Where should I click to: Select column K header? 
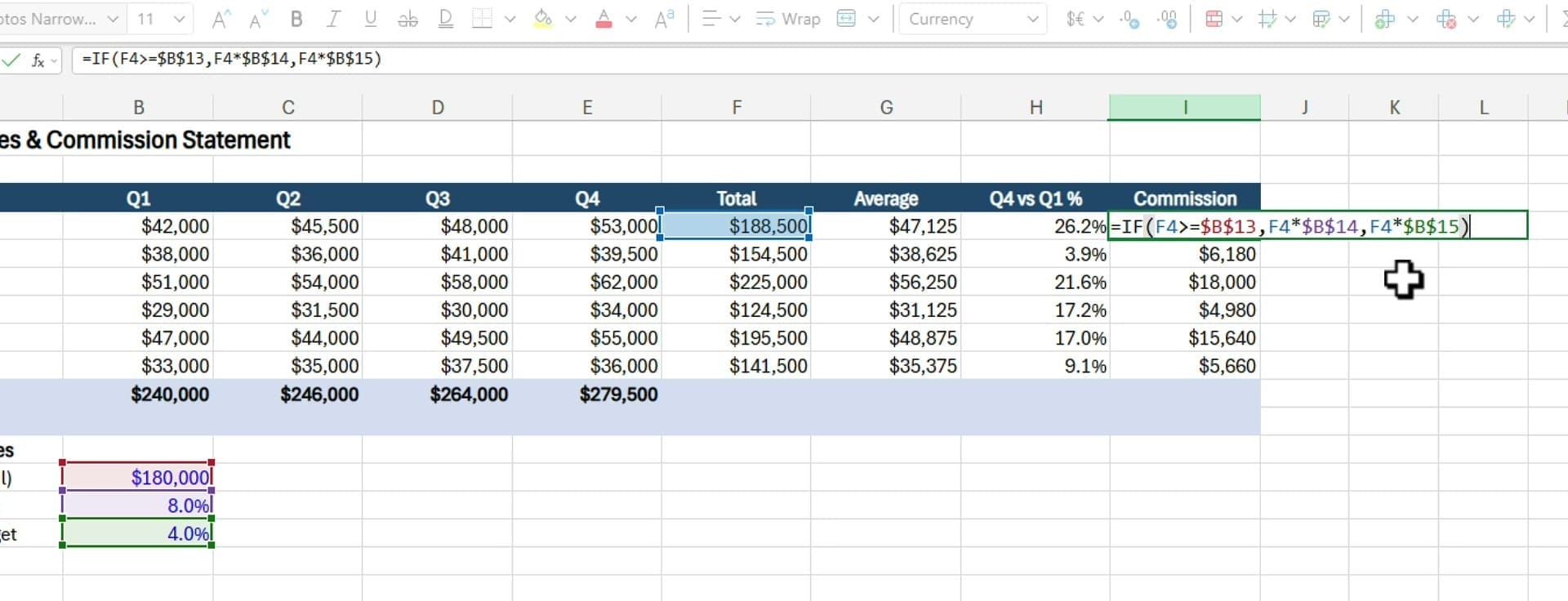(x=1394, y=107)
